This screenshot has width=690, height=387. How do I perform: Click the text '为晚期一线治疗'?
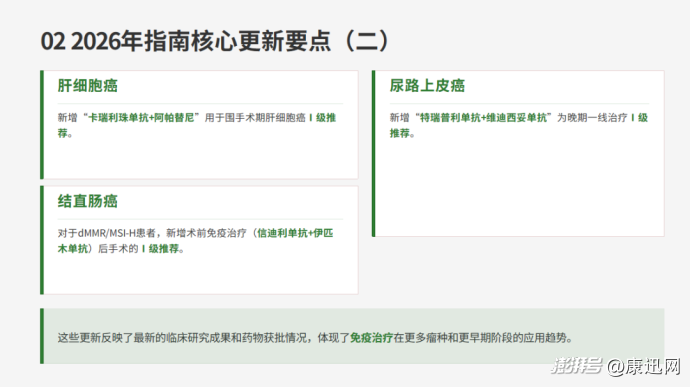[592, 118]
